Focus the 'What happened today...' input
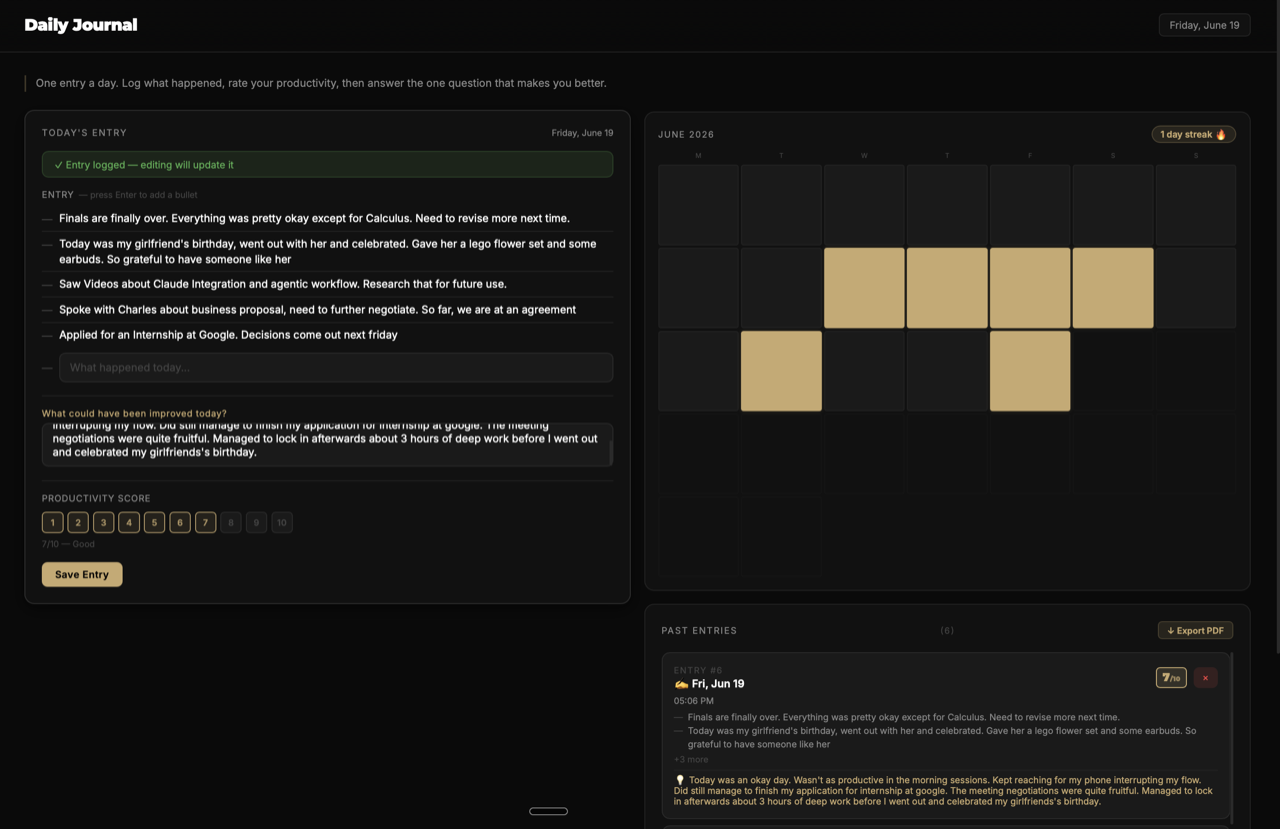 click(x=336, y=367)
